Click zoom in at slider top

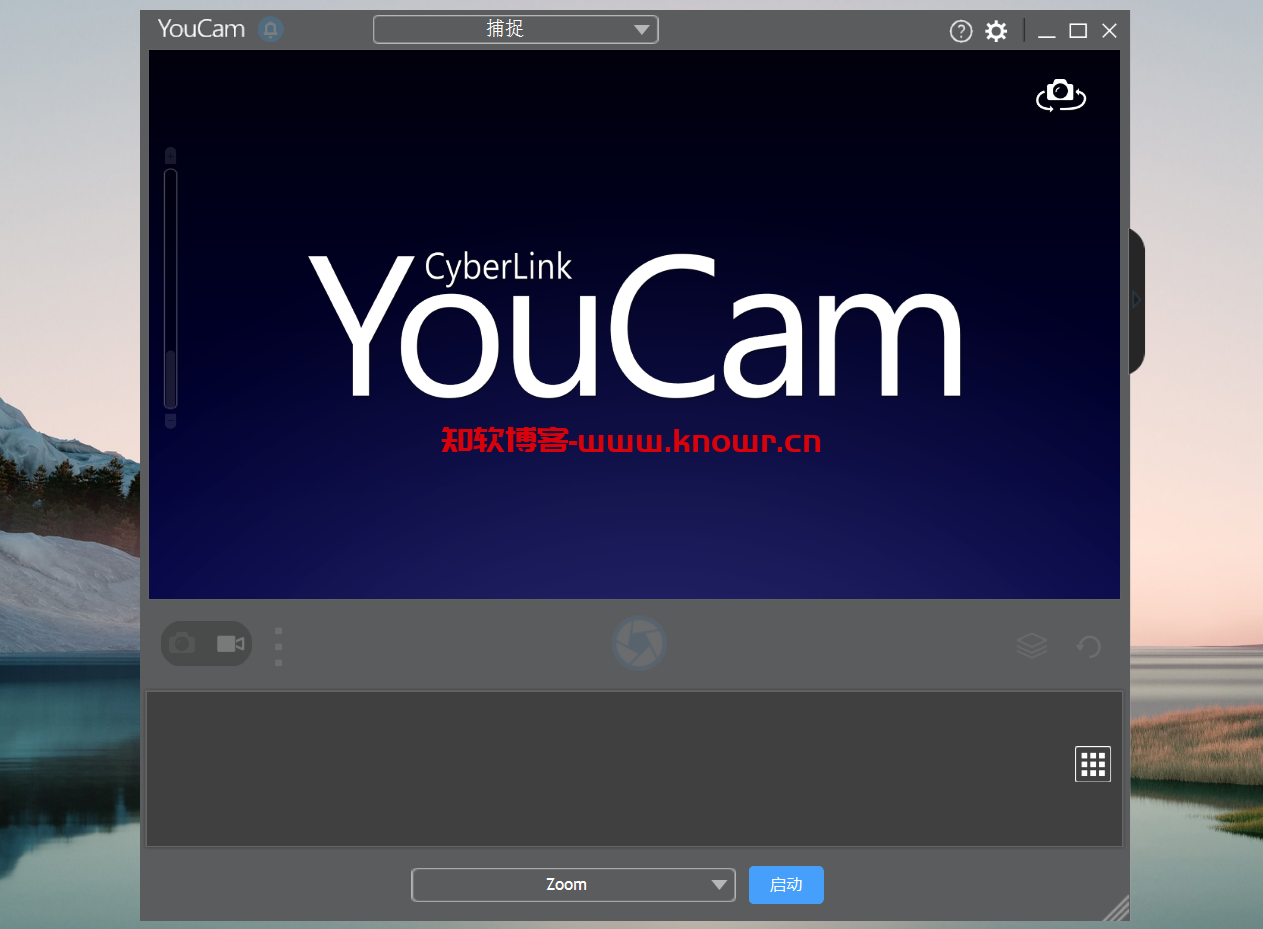coord(170,155)
